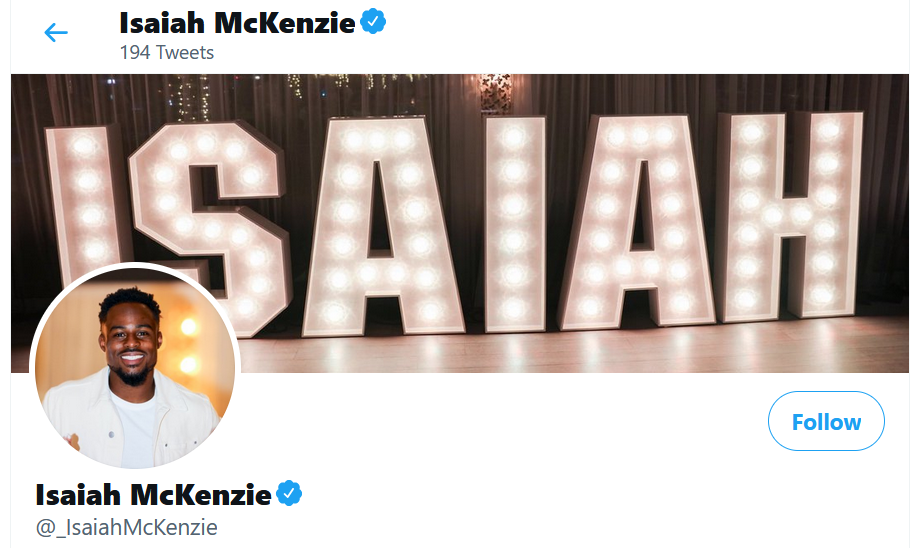This screenshot has width=916, height=548.
Task: Click the decorative wall ornament above the letters
Action: pyautogui.click(x=495, y=93)
